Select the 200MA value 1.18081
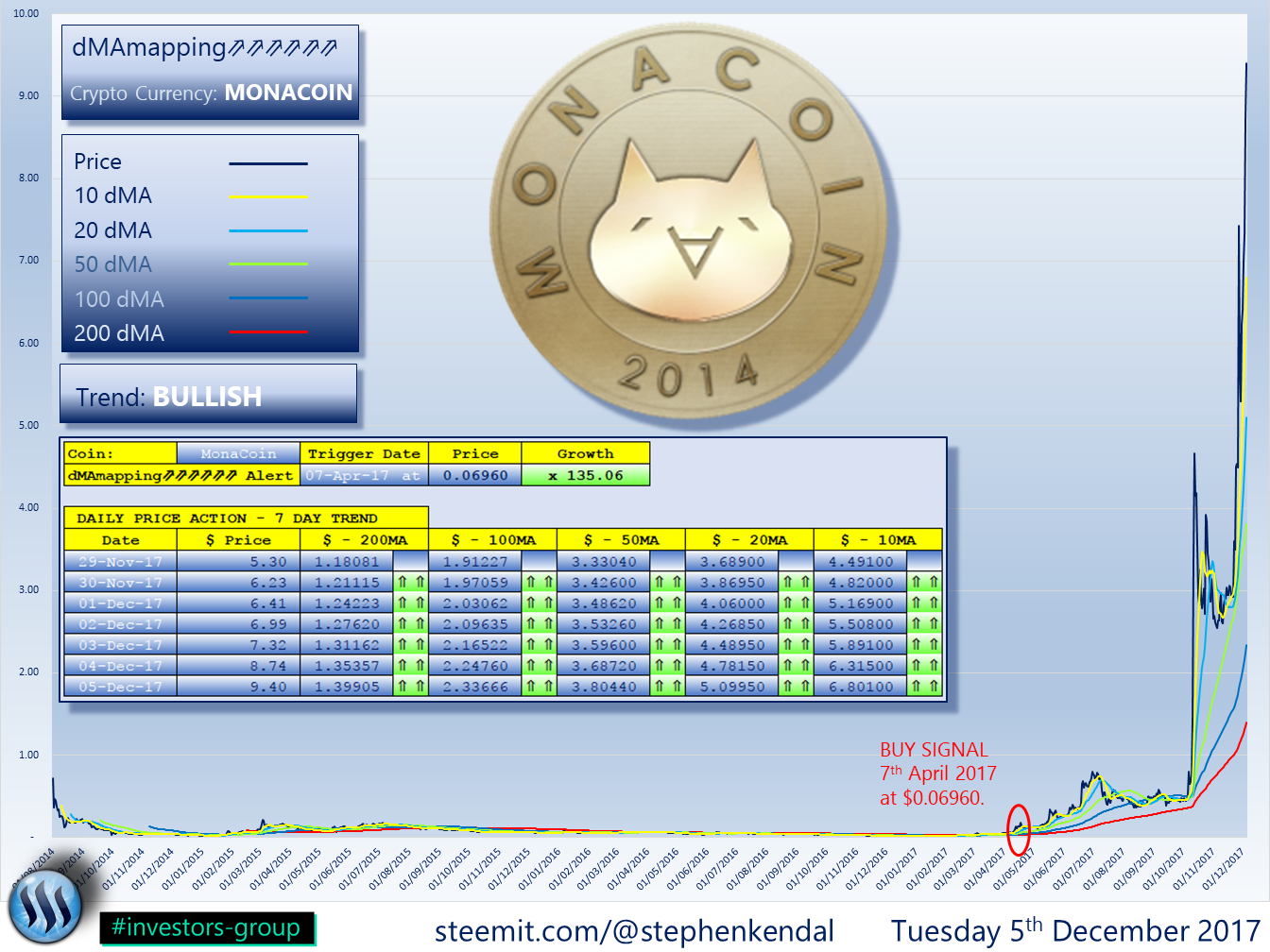This screenshot has height=952, width=1270. pos(347,562)
